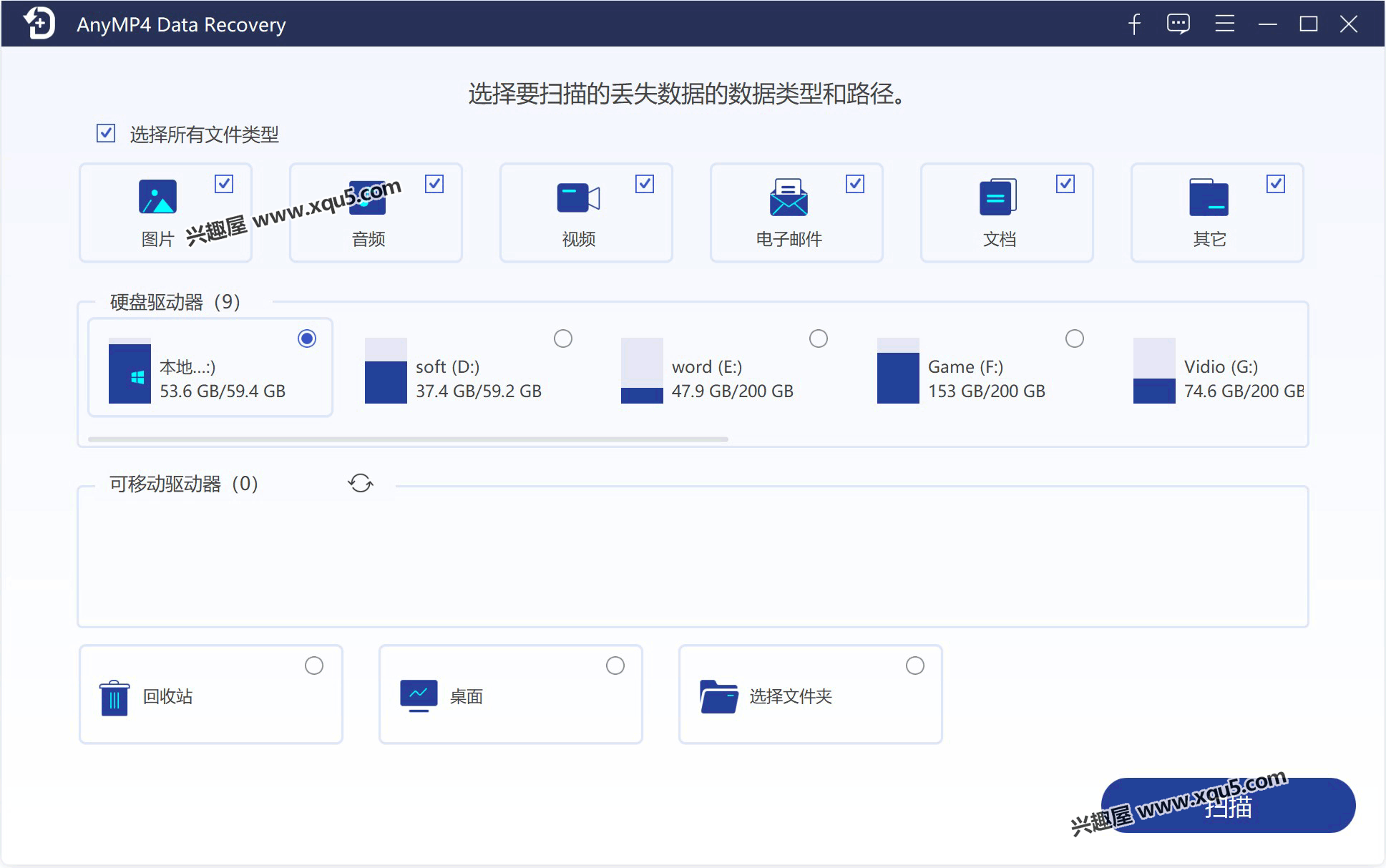Click the 其它 label text
Screen dimensions: 1386x868
click(1210, 239)
